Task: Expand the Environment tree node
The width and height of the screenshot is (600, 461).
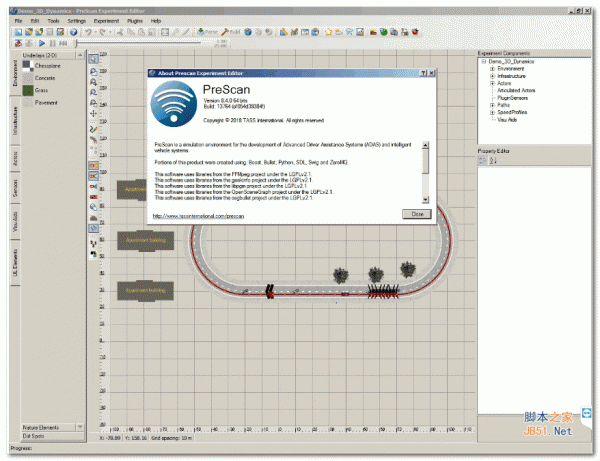Action: (x=490, y=68)
